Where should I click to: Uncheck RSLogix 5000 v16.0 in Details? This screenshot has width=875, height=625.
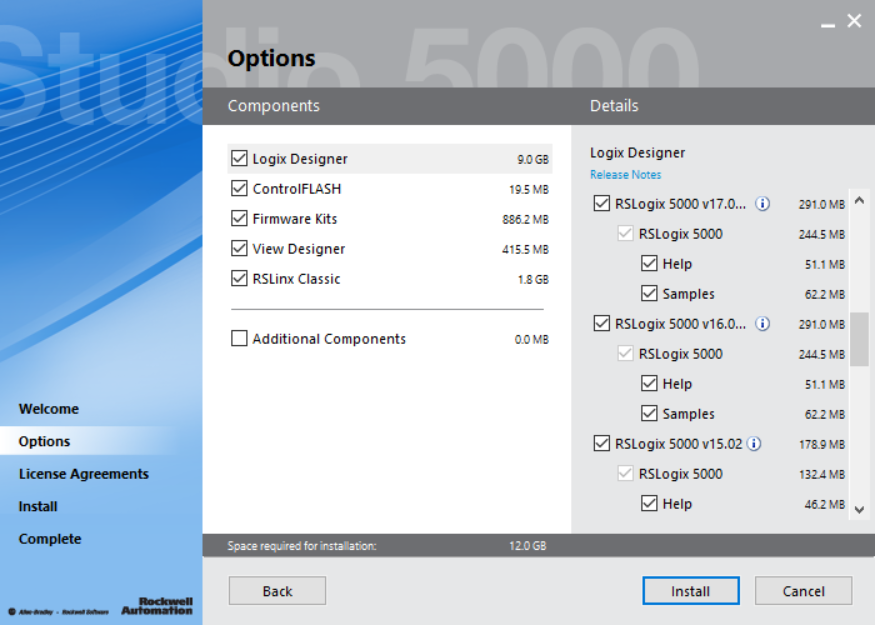coord(602,324)
